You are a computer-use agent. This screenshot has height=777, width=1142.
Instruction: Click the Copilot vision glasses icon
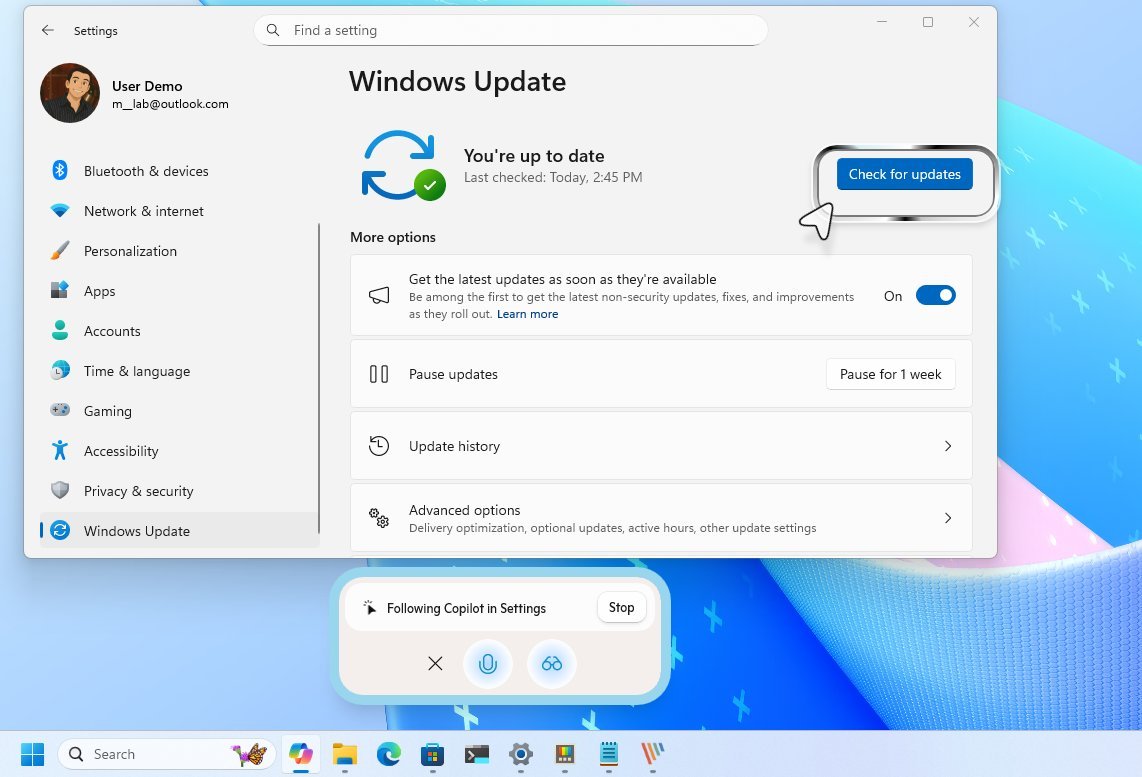tap(552, 664)
